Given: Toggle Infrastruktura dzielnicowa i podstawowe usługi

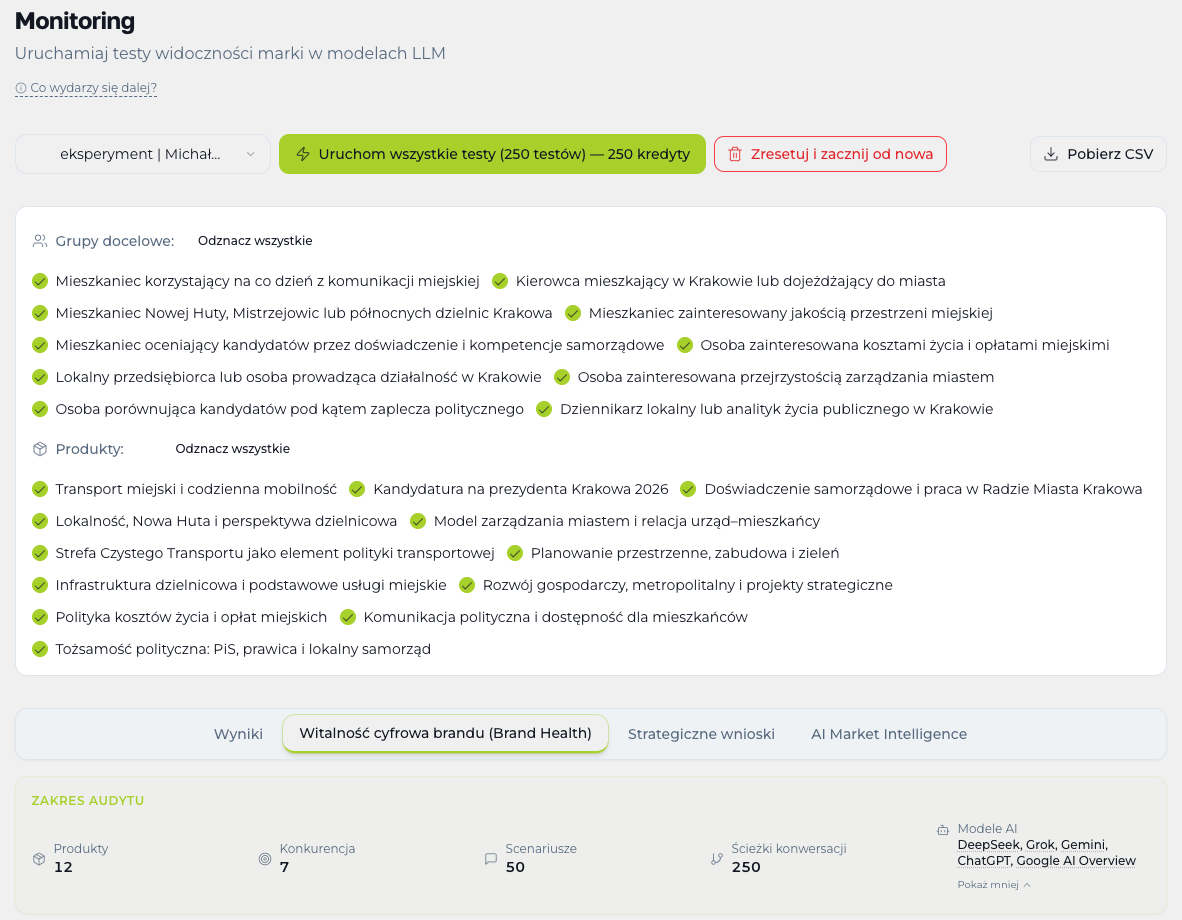Looking at the screenshot, I should coord(40,585).
